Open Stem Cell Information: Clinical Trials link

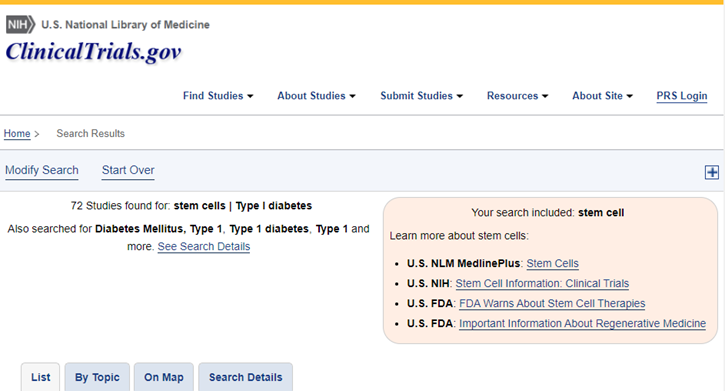pyautogui.click(x=542, y=283)
